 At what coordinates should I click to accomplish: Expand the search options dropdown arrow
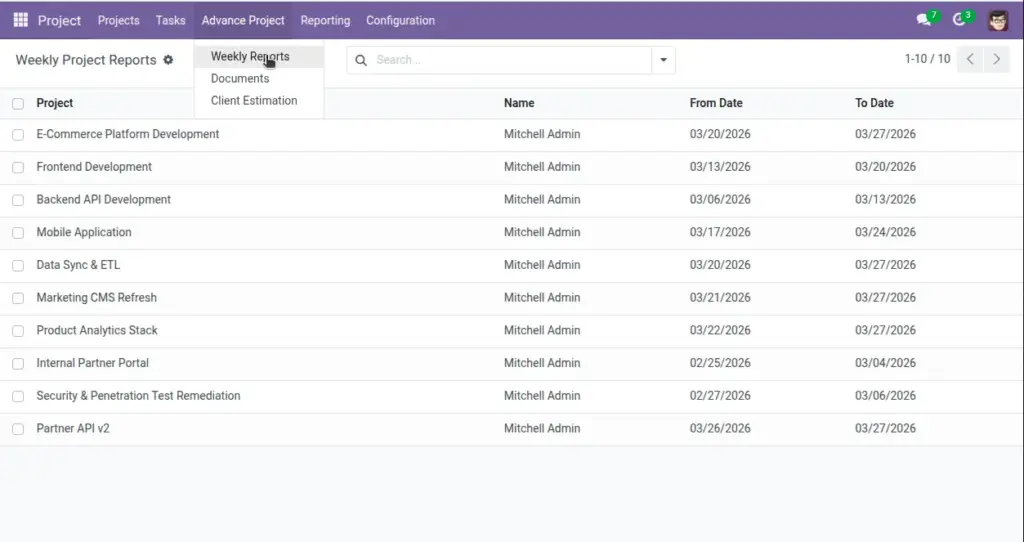(x=664, y=60)
